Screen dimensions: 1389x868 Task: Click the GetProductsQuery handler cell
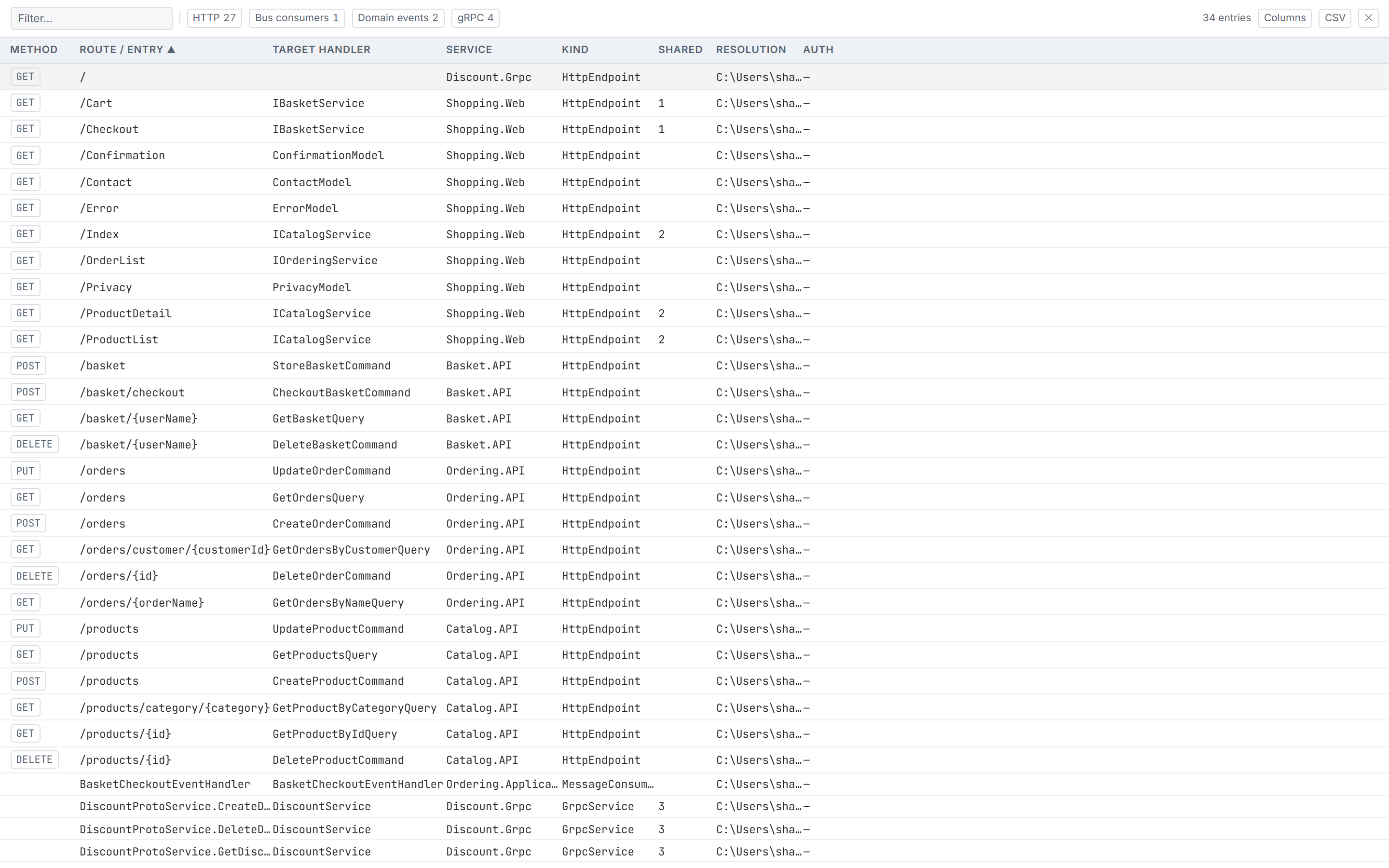(325, 655)
